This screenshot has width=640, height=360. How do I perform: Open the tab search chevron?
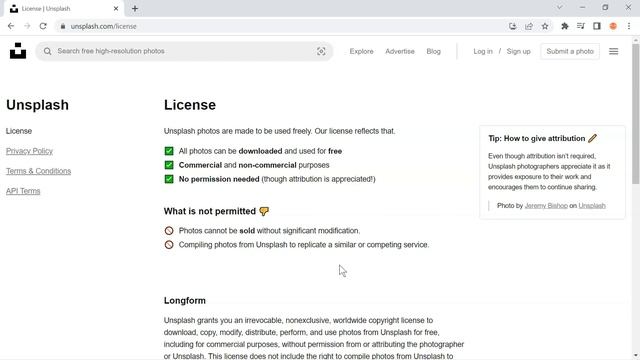coord(560,7)
